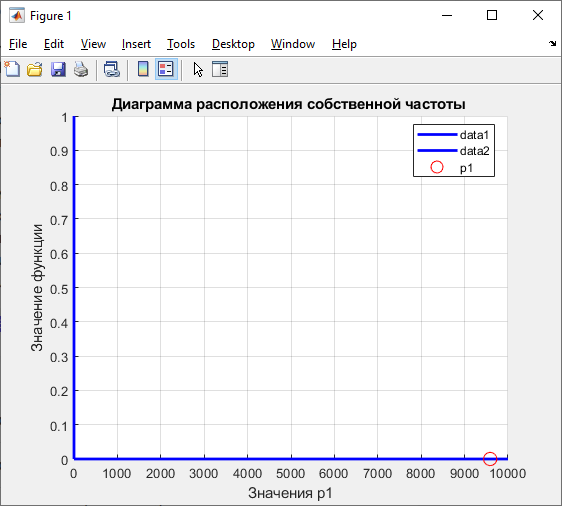The width and height of the screenshot is (562, 506).
Task: Click x-axis tick label 5000
Action: coord(290,473)
